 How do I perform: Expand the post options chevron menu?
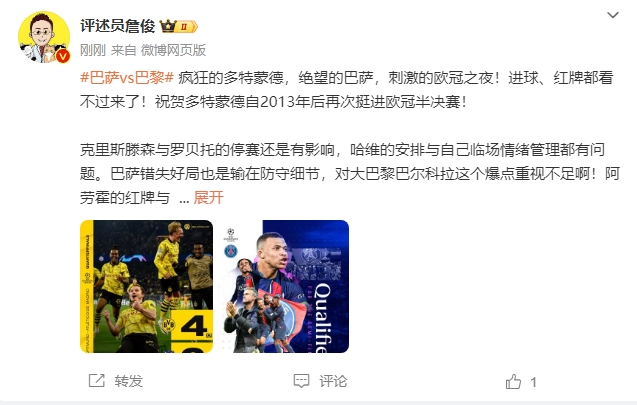pos(612,15)
